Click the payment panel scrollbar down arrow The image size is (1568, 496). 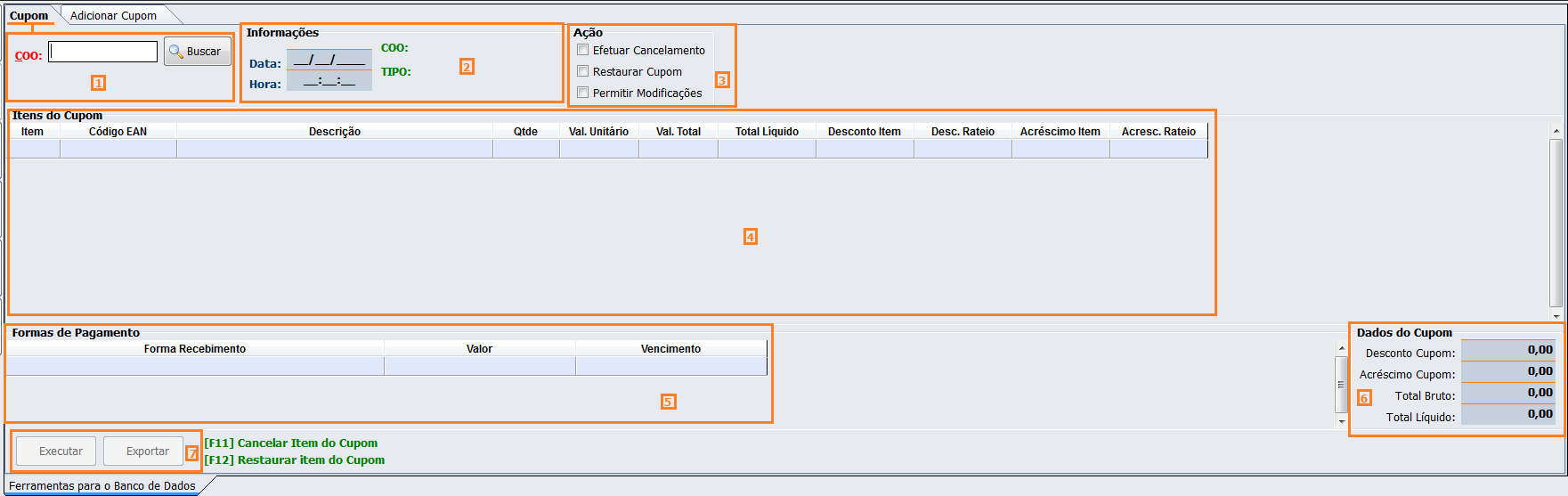[1342, 421]
